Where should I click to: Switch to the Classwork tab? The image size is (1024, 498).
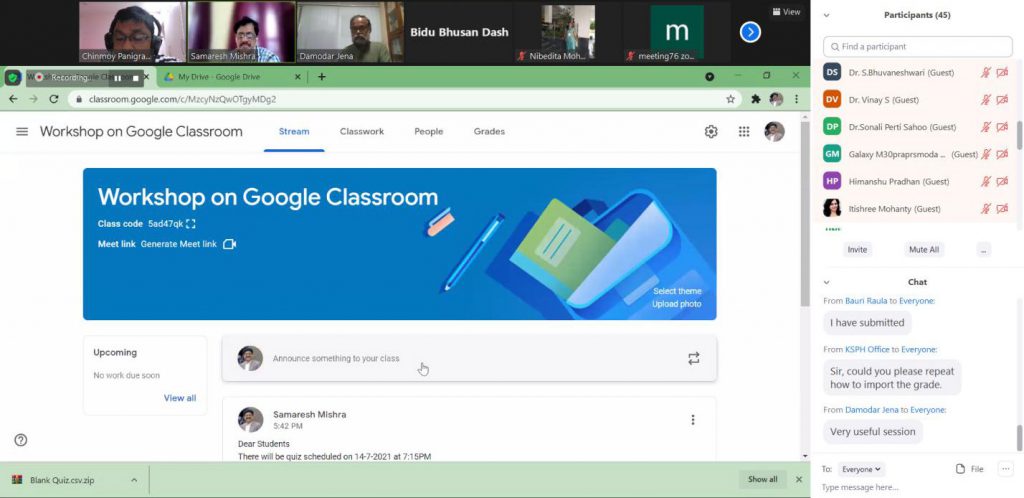(x=362, y=131)
